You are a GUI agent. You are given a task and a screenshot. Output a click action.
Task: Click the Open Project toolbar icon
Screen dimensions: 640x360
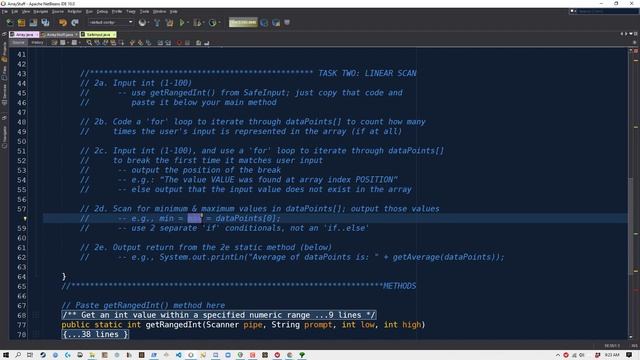pyautogui.click(x=33, y=23)
